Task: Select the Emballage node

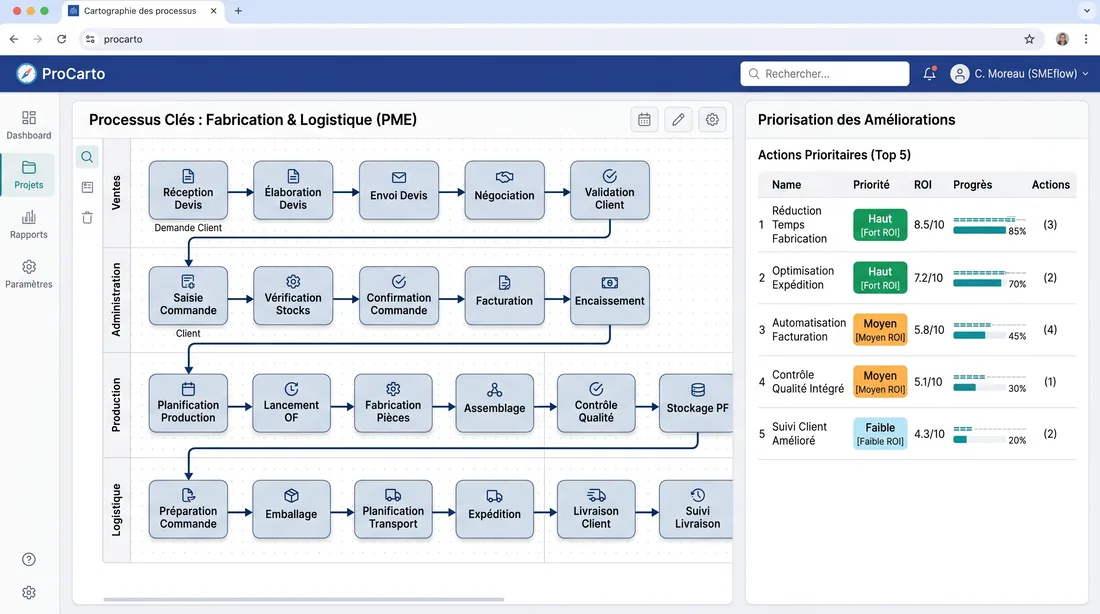Action: [x=291, y=509]
